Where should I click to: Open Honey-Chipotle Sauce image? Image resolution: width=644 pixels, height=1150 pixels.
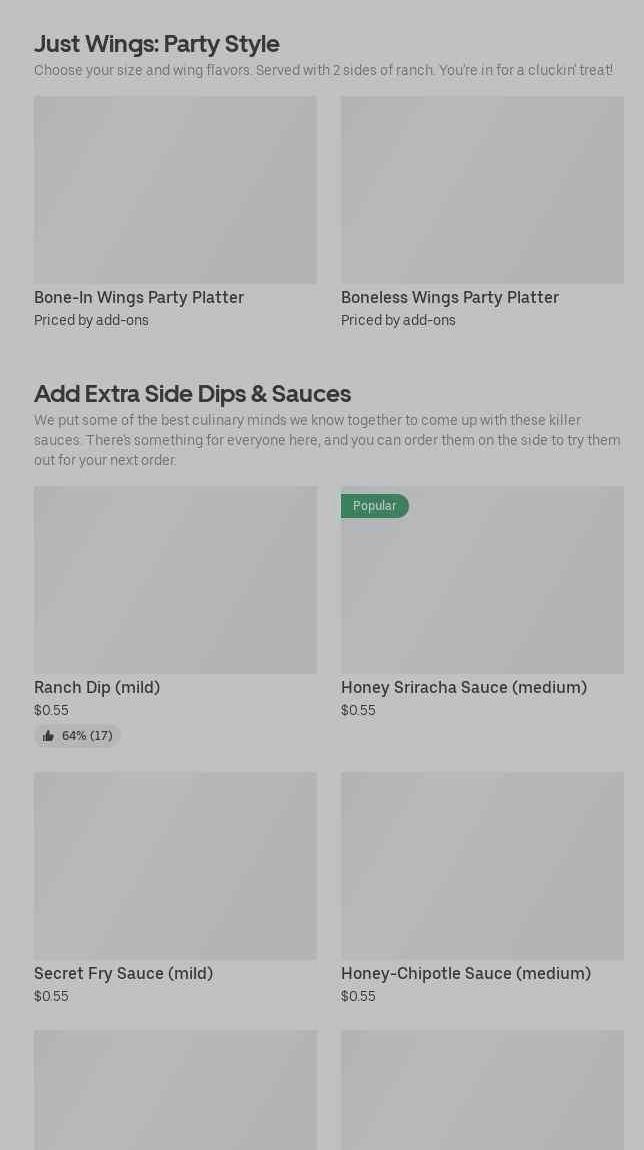click(x=482, y=865)
